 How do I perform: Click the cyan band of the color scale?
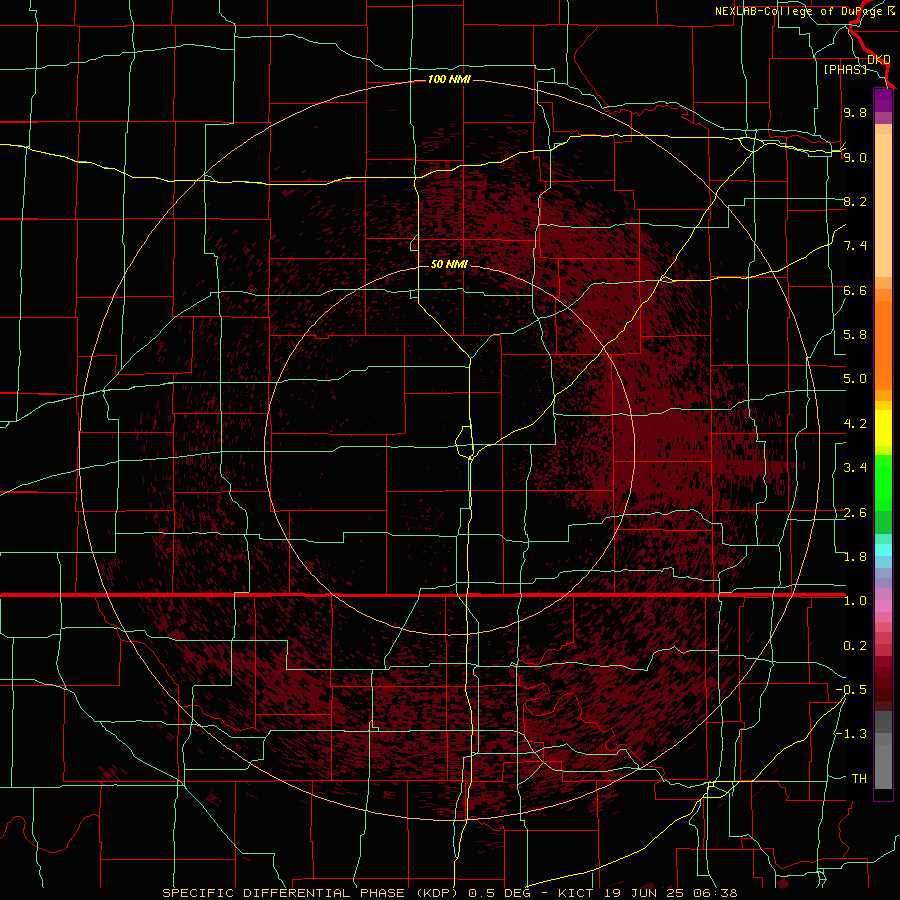click(883, 550)
